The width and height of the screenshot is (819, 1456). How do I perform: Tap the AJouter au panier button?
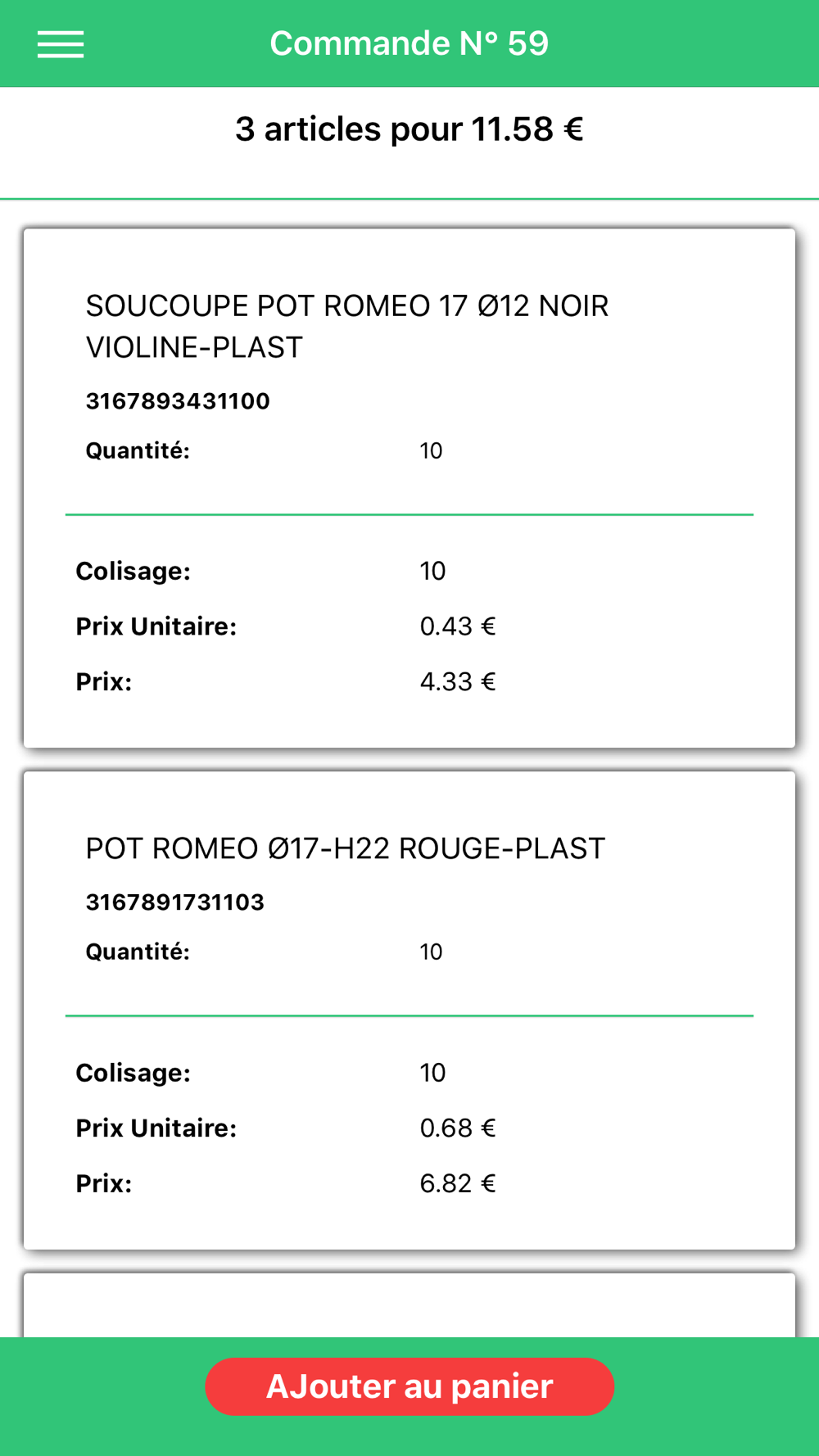coord(409,1386)
